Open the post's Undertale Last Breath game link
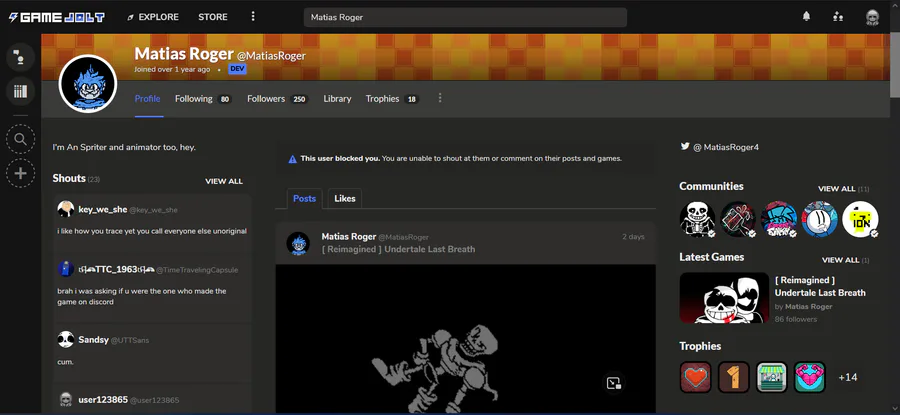The height and width of the screenshot is (415, 900). click(398, 249)
